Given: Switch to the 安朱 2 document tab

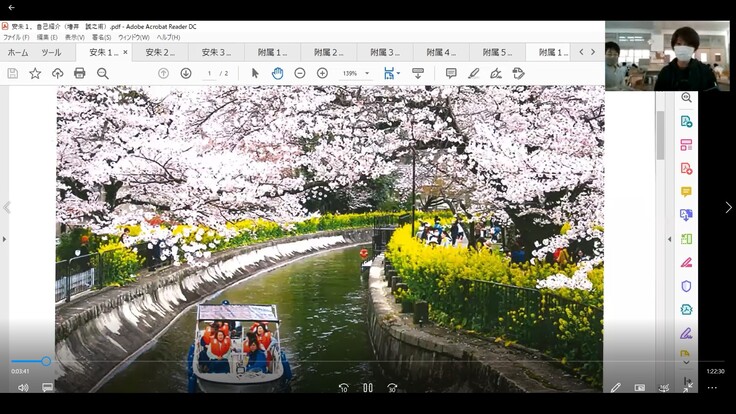Looking at the screenshot, I should (x=160, y=52).
